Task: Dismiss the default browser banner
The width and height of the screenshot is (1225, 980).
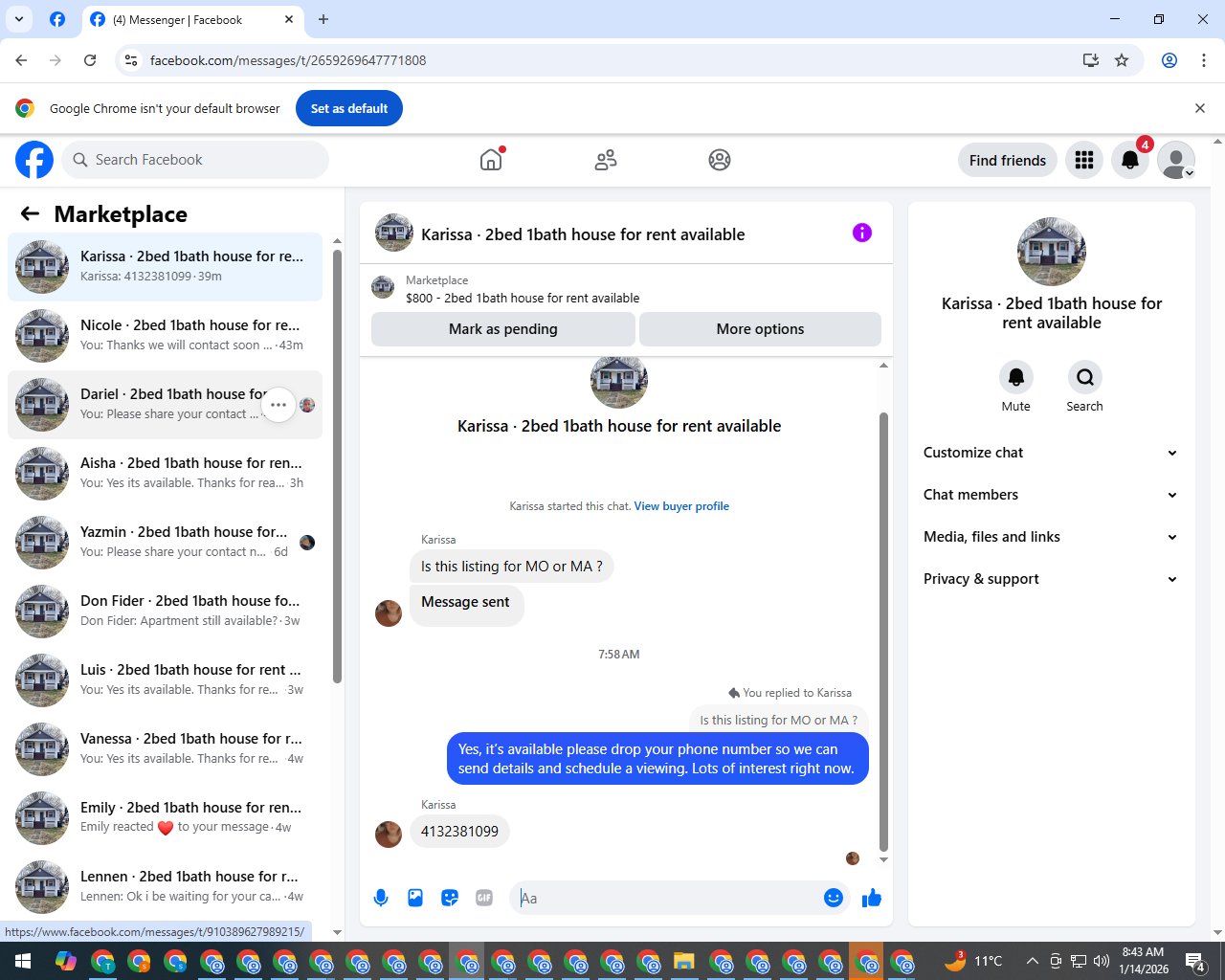Action: [1200, 108]
